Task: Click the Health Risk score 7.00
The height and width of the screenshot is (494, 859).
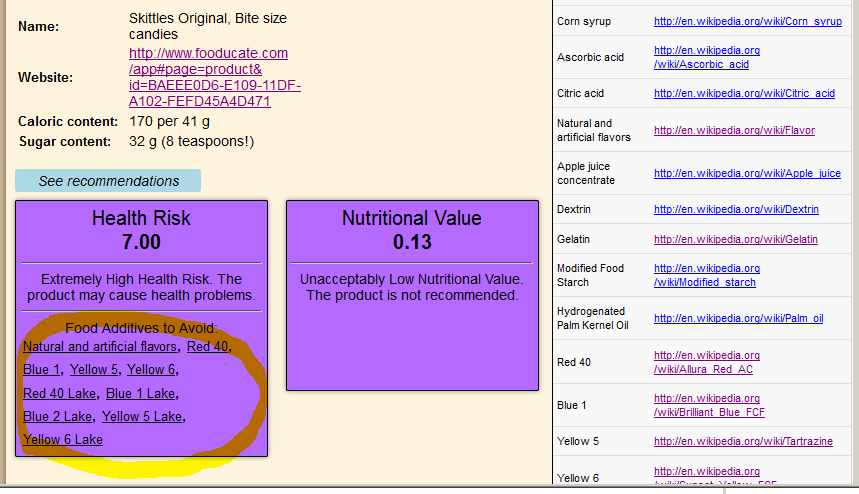Action: pyautogui.click(x=141, y=242)
